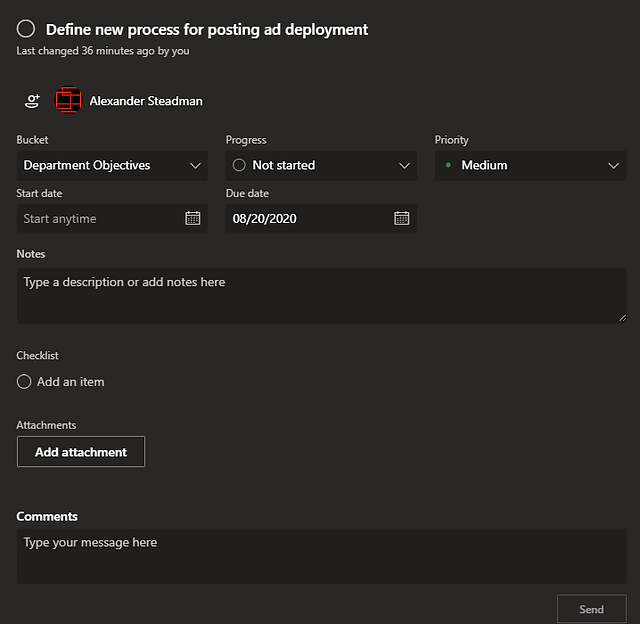Viewport: 640px width, 624px height.
Task: Open the Bucket dropdown
Action: pyautogui.click(x=112, y=166)
